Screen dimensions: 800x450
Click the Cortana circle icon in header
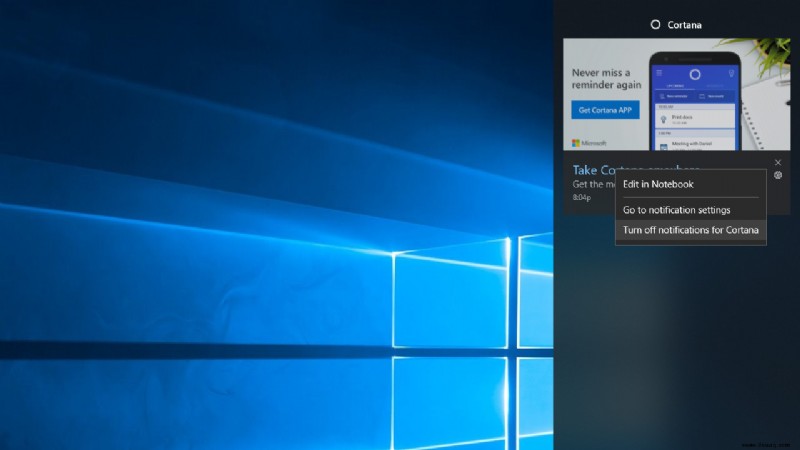(x=655, y=24)
